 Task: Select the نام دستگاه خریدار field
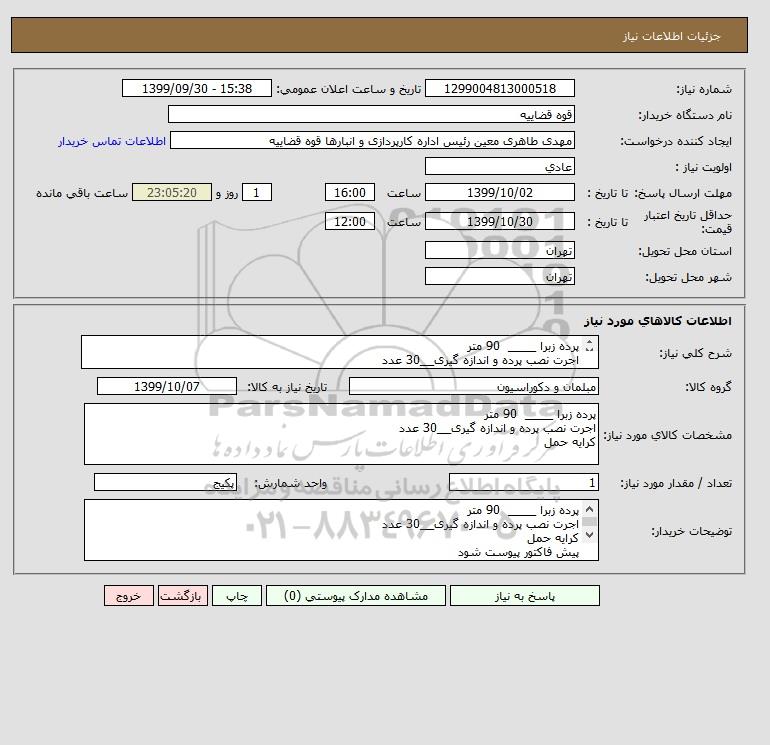pos(371,114)
